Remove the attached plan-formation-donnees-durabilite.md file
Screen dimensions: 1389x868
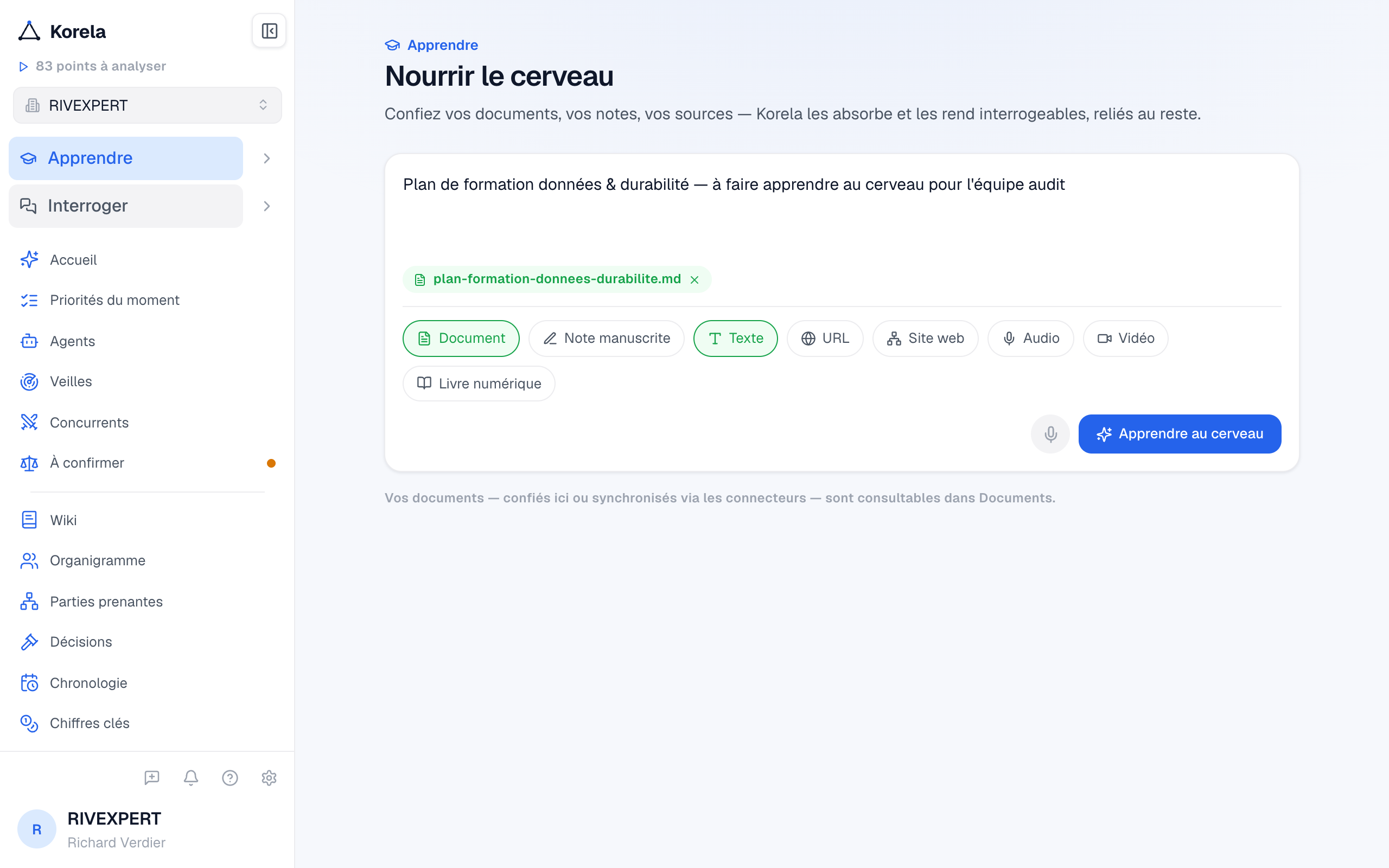click(x=694, y=280)
